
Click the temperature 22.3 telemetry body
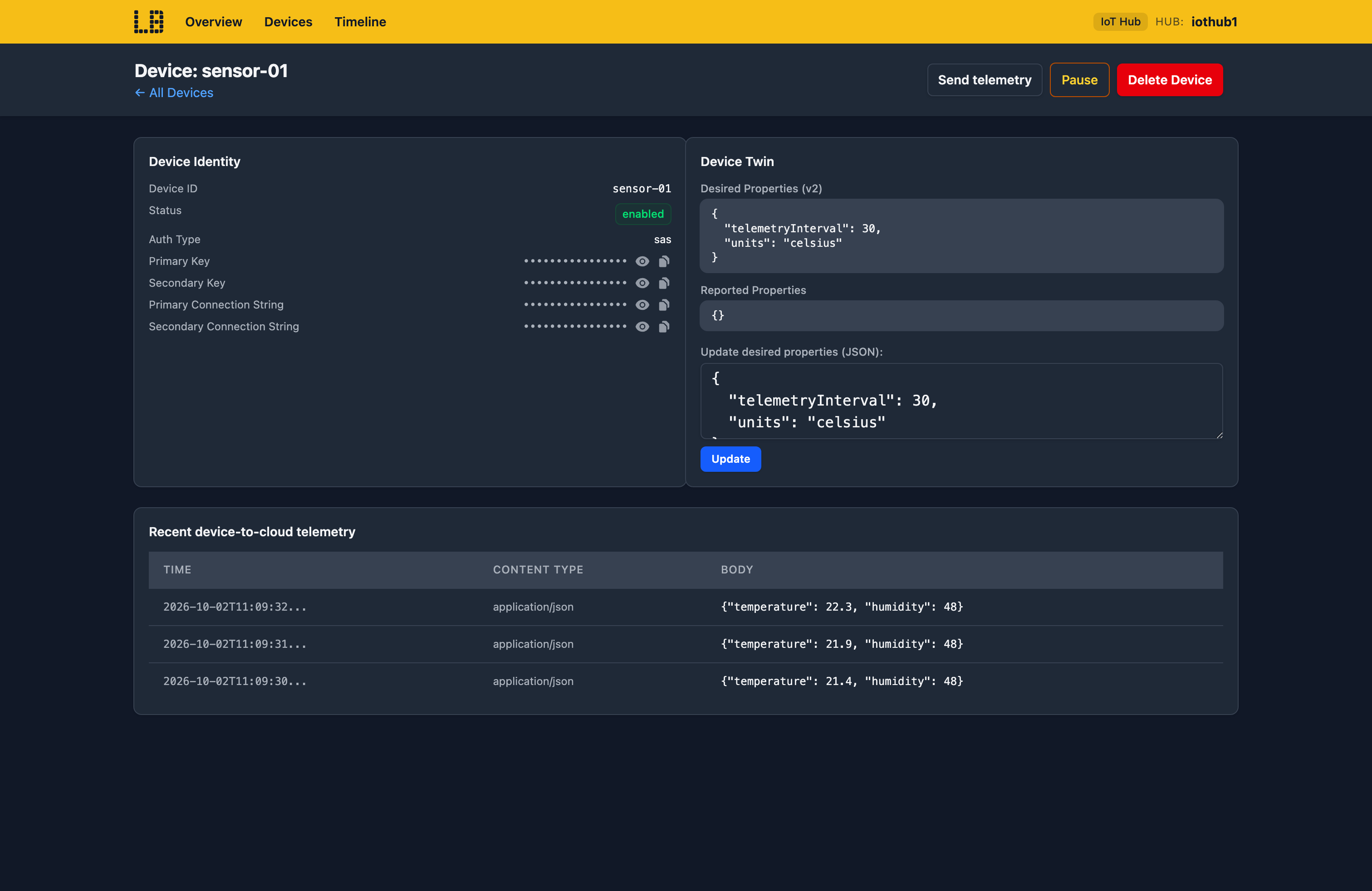[x=842, y=607]
